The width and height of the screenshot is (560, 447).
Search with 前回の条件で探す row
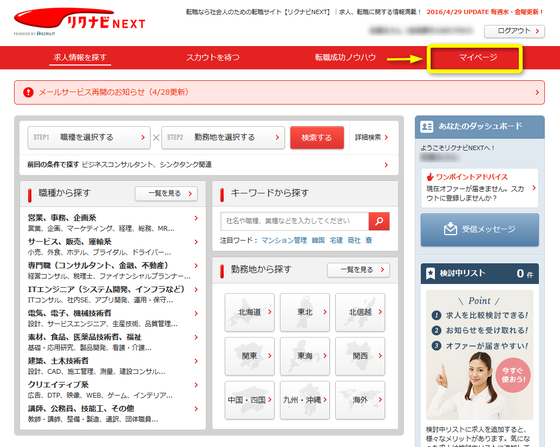(209, 165)
